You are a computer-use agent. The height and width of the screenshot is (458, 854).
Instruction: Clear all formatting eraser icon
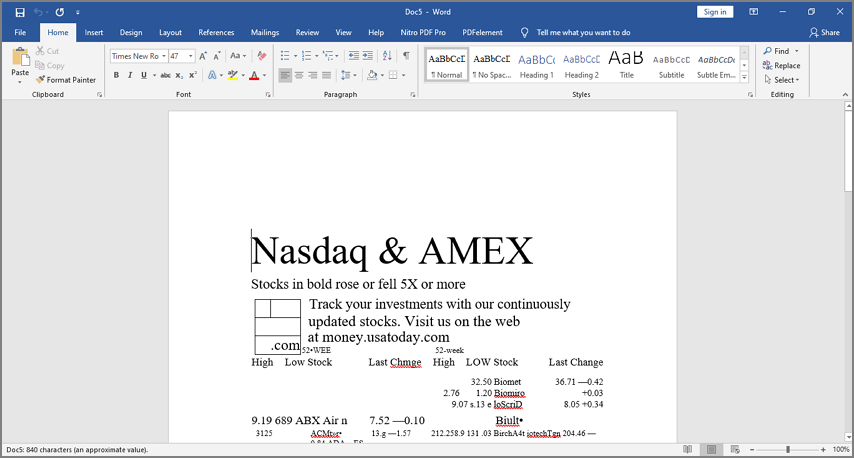(x=261, y=56)
